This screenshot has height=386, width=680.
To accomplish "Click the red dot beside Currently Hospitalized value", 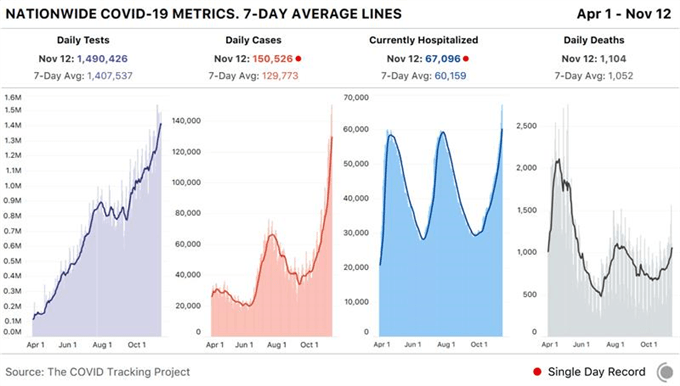I will (466, 59).
